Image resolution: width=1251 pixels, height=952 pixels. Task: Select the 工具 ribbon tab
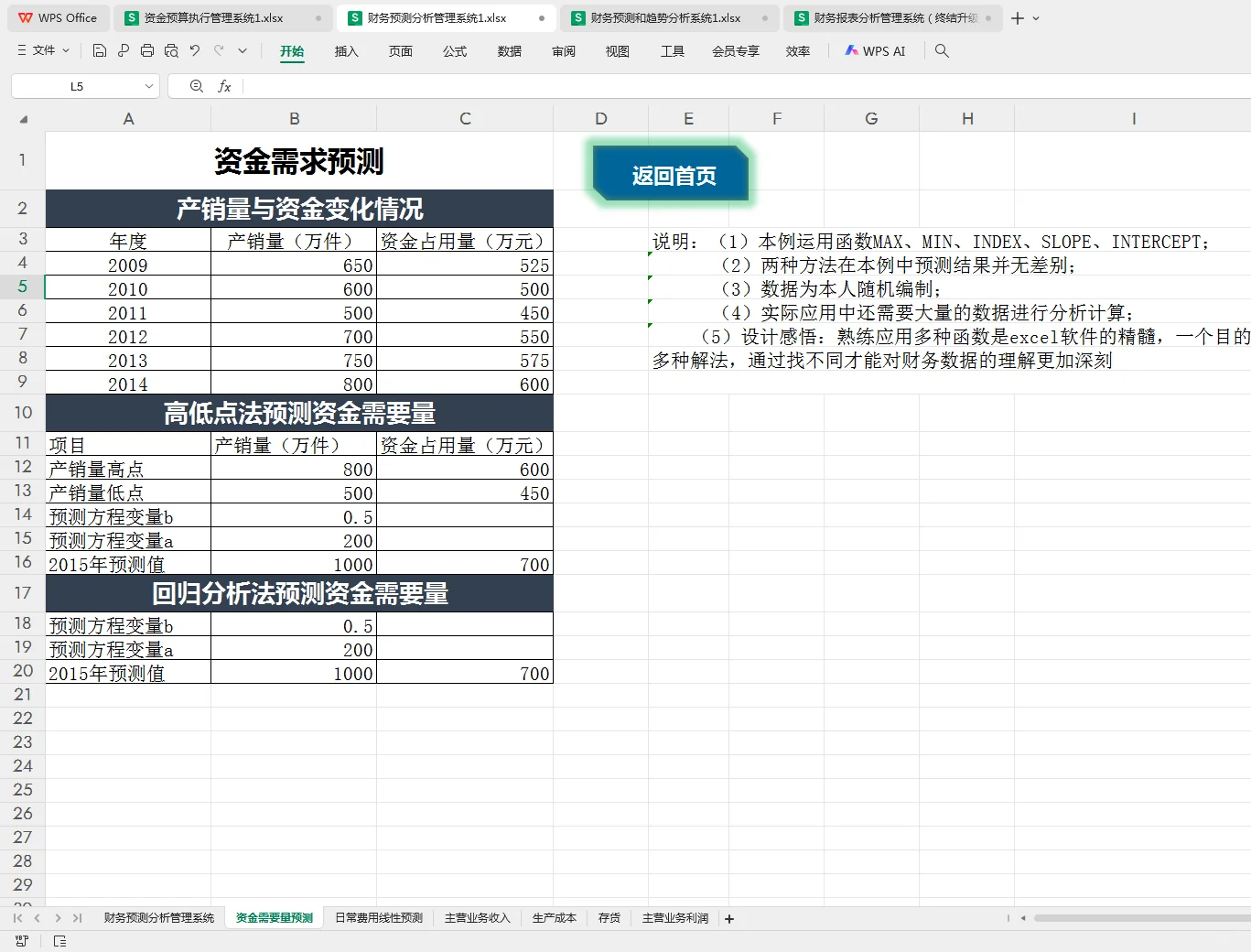click(673, 51)
